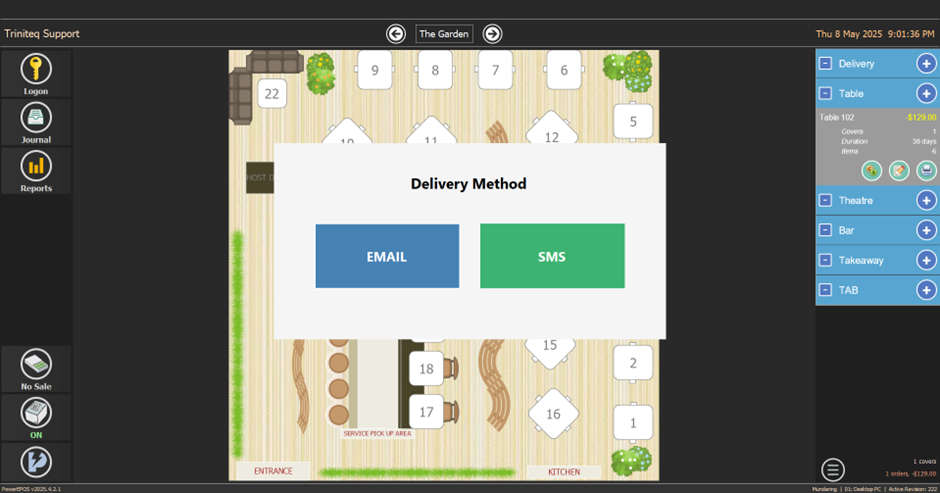Screen dimensions: 940x493
Task: Add a new Theatre order with plus
Action: [x=926, y=200]
